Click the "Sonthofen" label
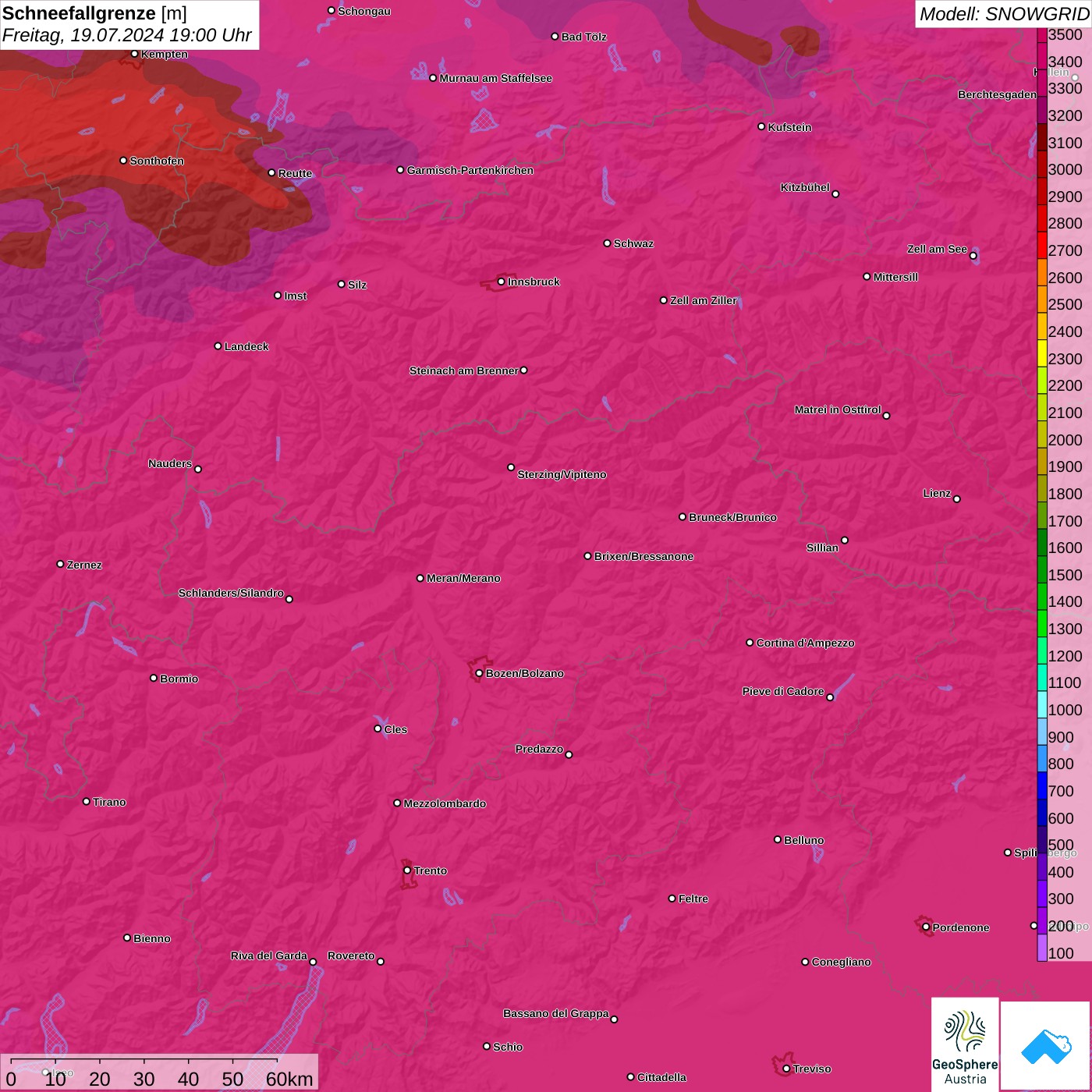1092x1092 pixels. [x=157, y=161]
